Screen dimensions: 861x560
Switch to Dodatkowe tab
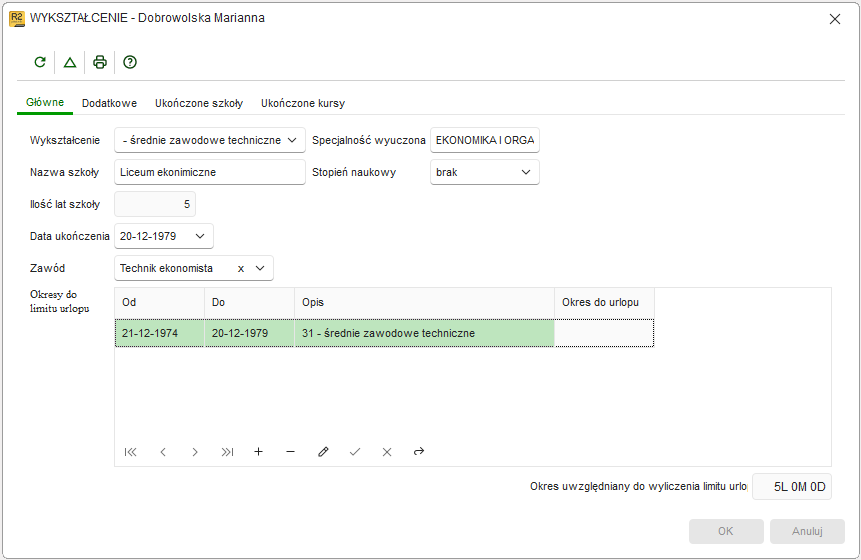[x=109, y=103]
